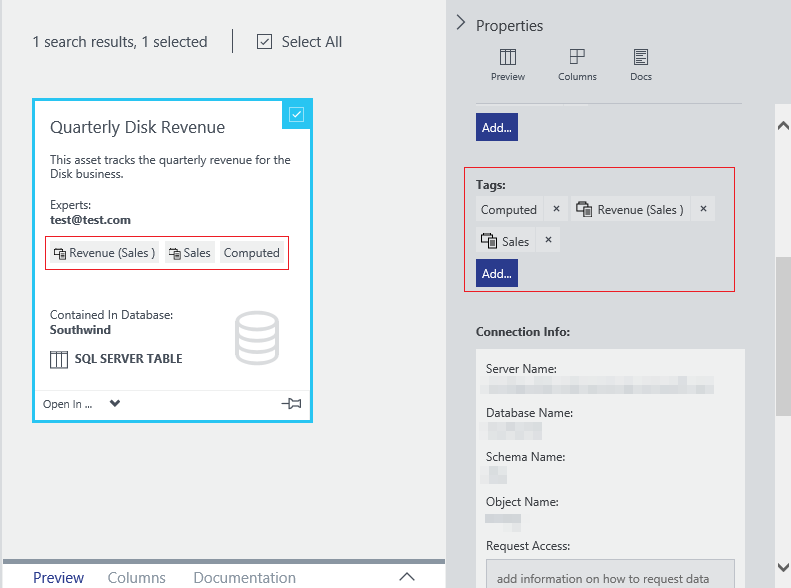This screenshot has height=588, width=791.
Task: Click the asset description about Disk business
Action: pos(170,167)
